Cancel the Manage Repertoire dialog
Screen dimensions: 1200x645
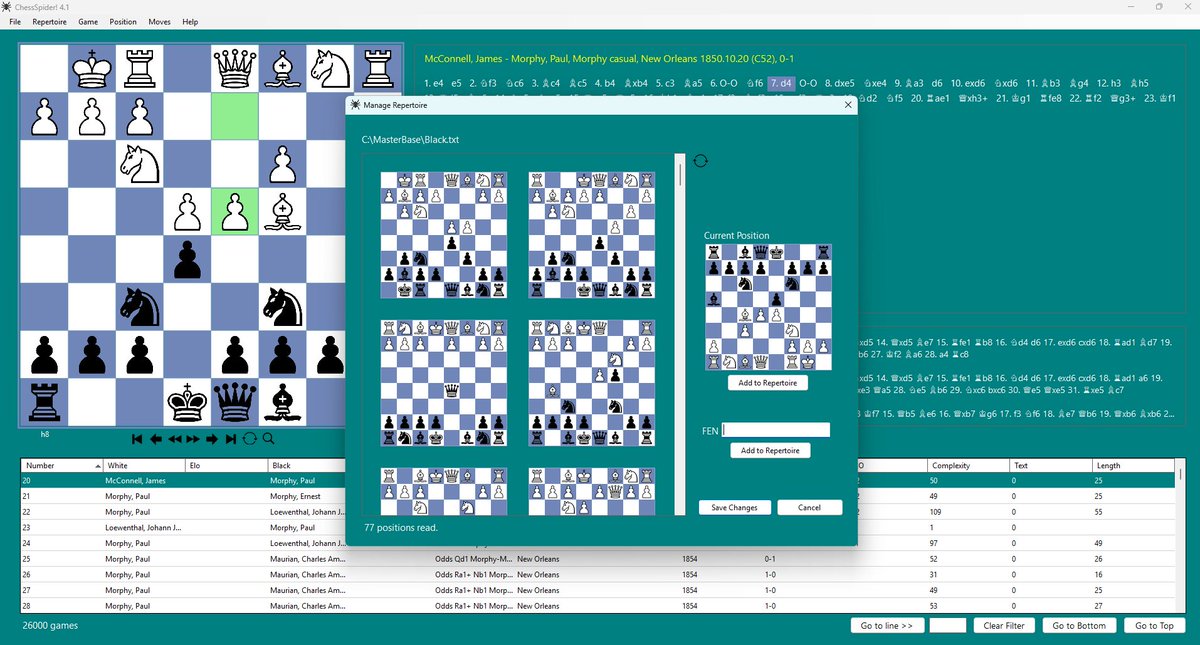click(x=810, y=507)
